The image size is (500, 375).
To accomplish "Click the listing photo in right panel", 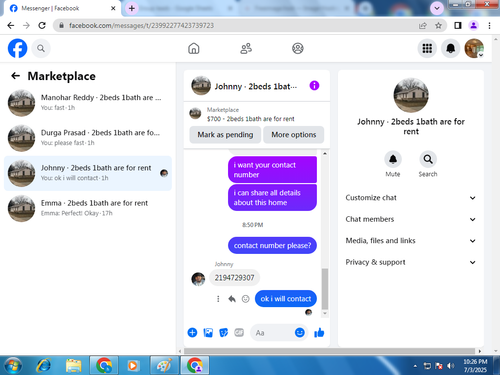I will click(x=411, y=95).
